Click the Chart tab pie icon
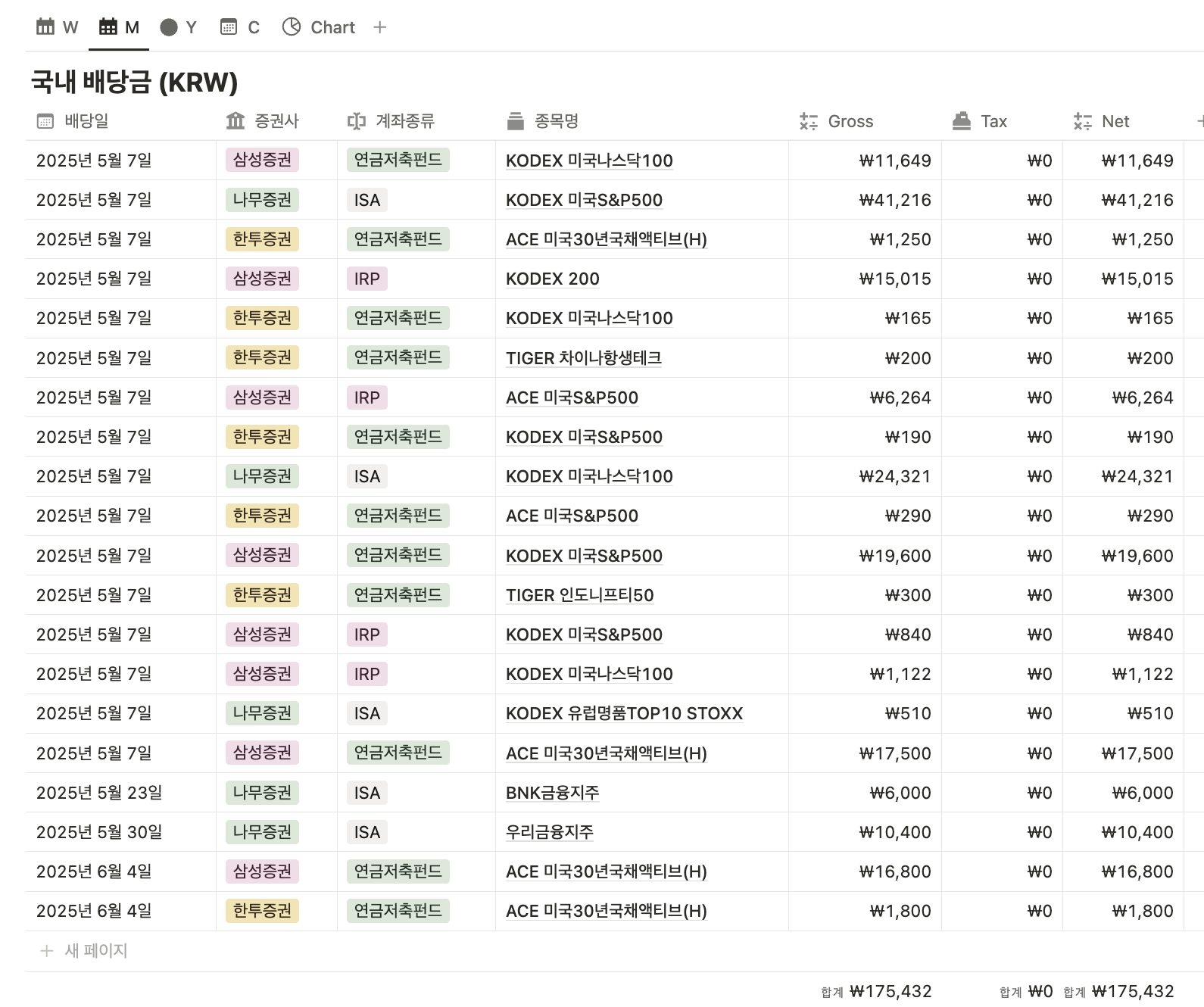The width and height of the screenshot is (1204, 1007). (x=292, y=27)
